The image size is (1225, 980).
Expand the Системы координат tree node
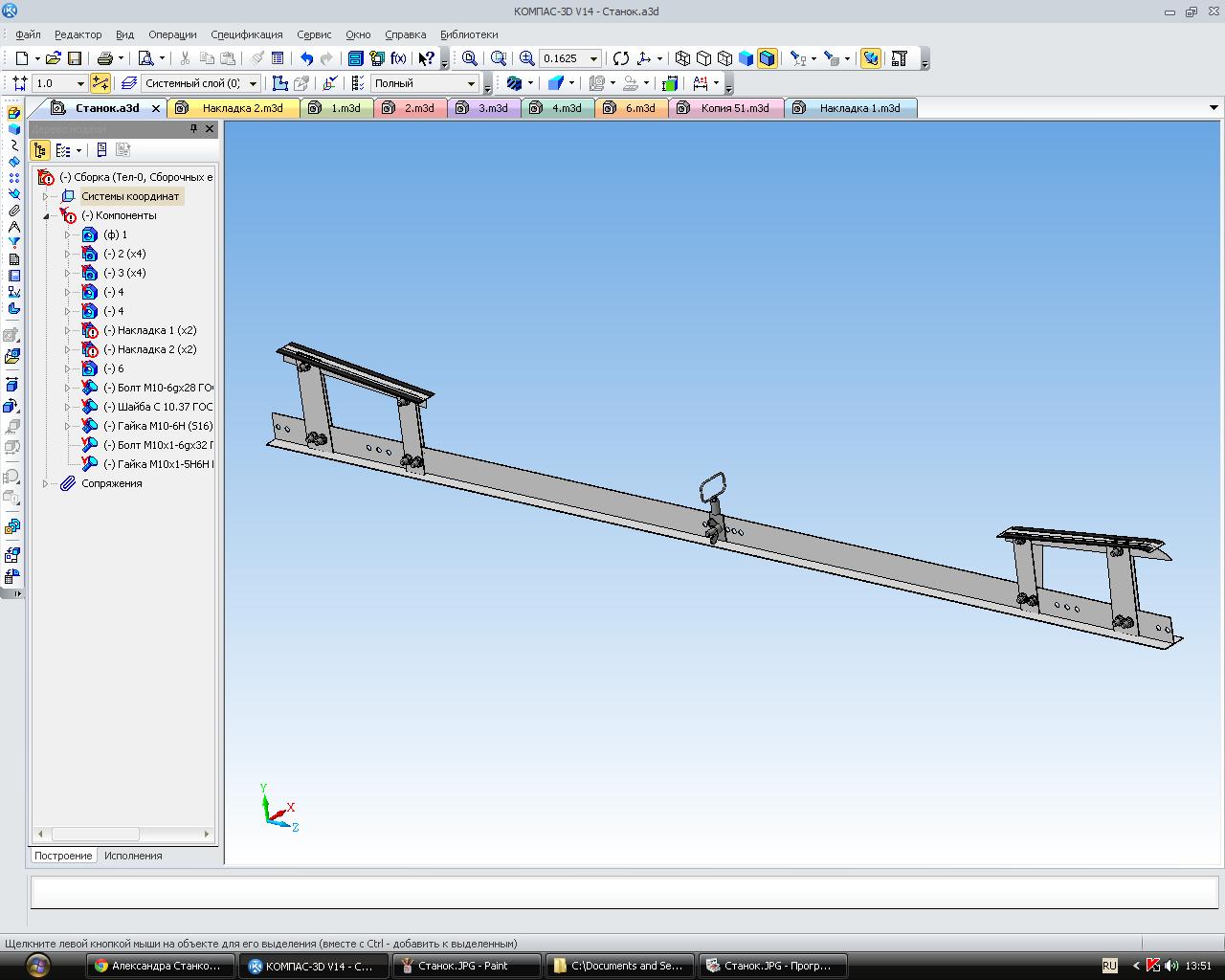coord(45,196)
